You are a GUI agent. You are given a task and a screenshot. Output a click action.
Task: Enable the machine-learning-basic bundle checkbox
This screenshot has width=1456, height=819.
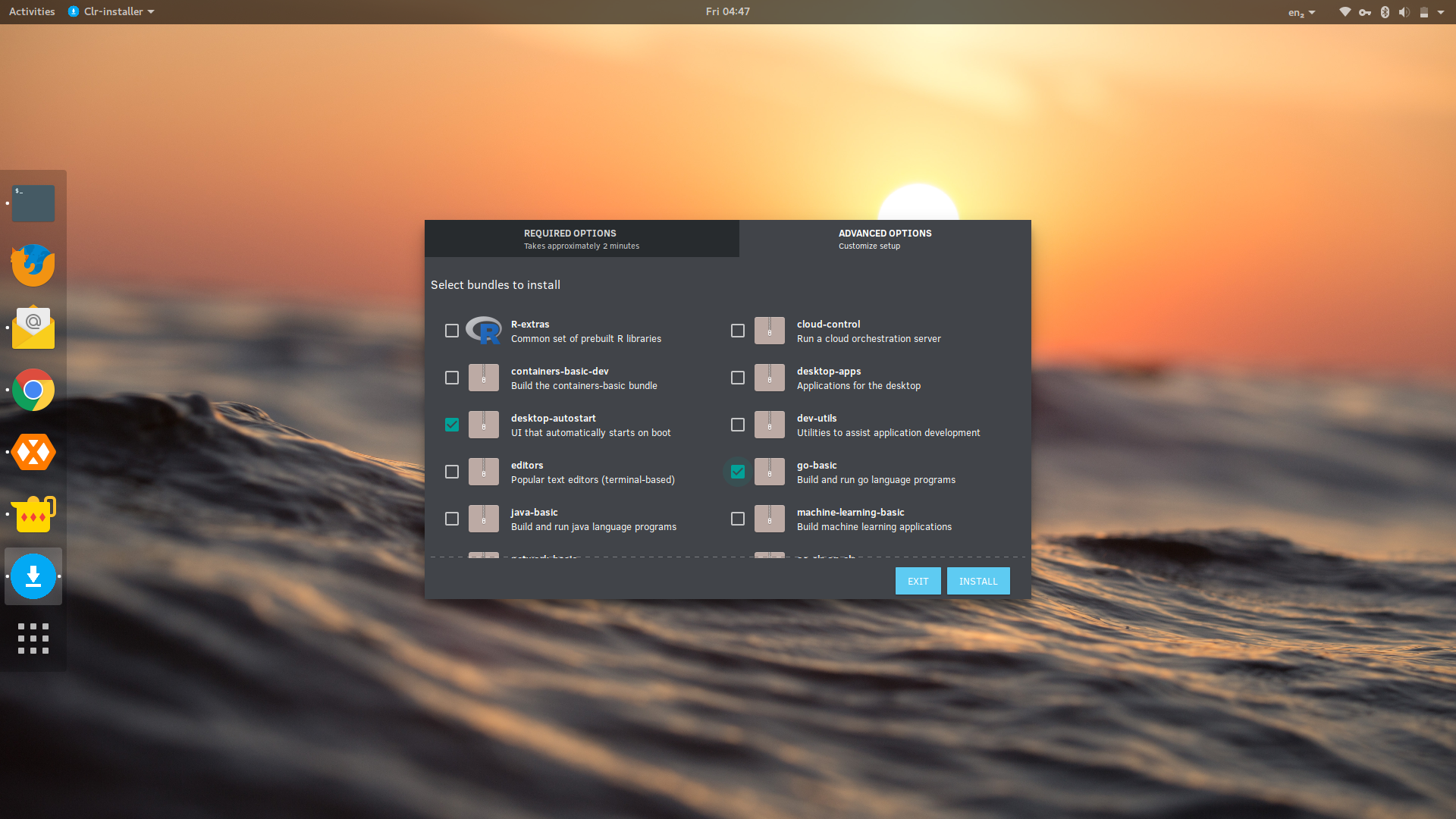coord(738,519)
